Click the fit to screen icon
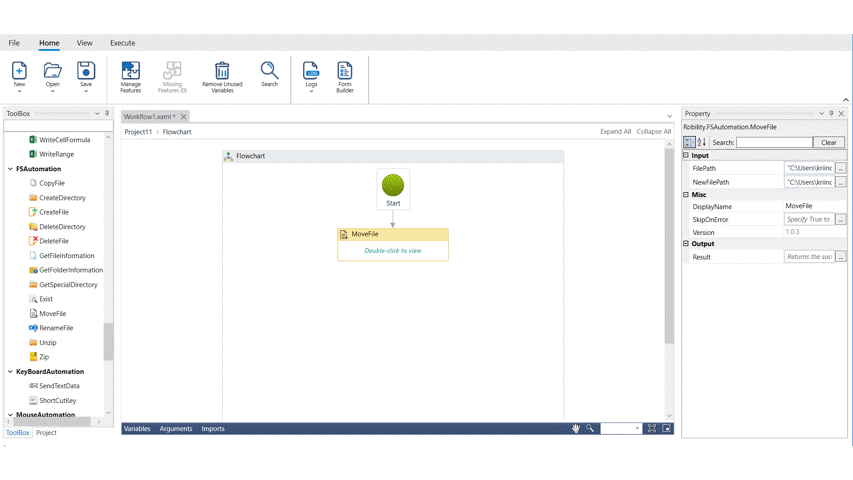This screenshot has height=480, width=853. (x=651, y=428)
